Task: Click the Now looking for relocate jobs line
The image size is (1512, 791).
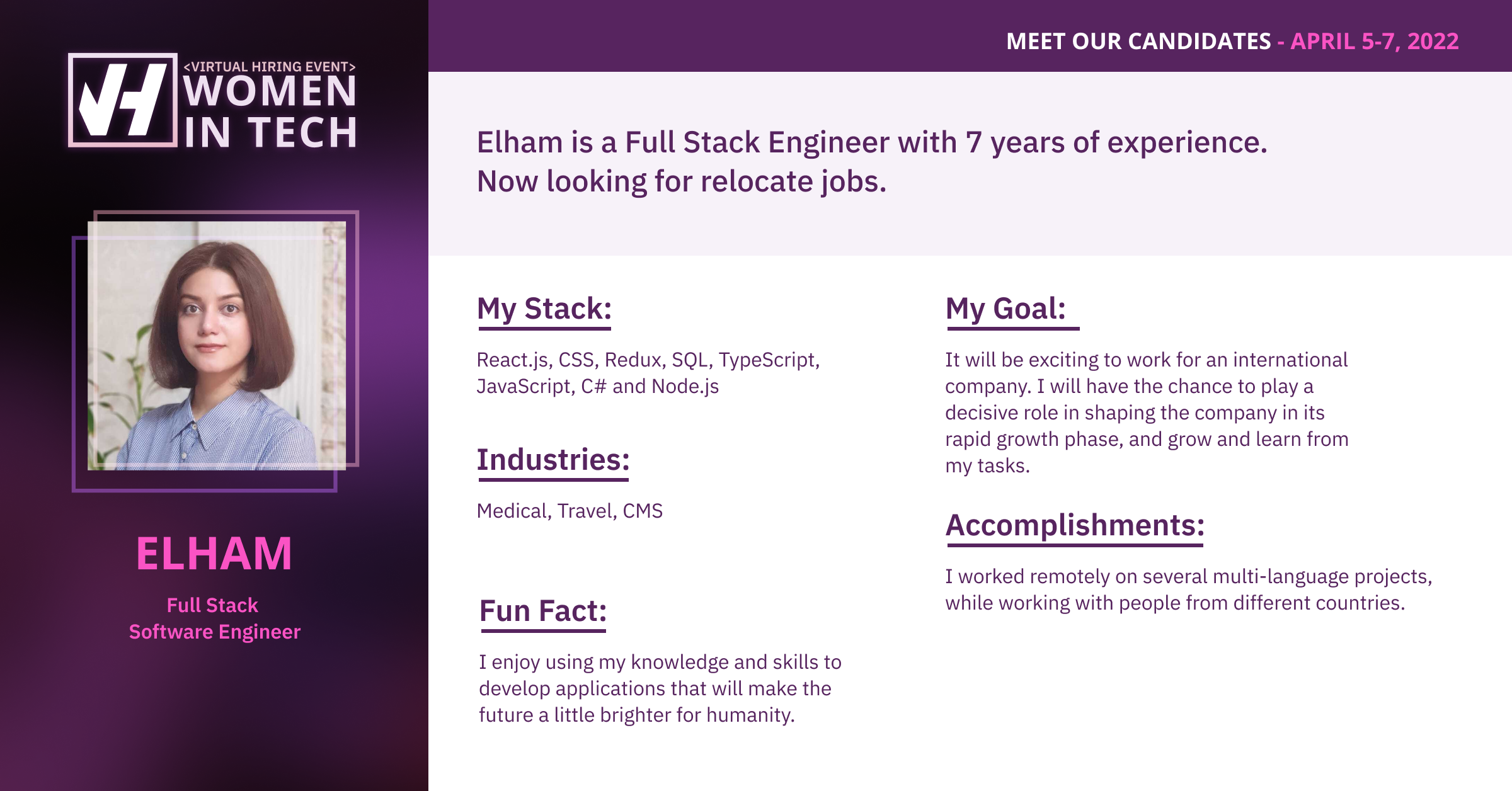Action: click(682, 182)
